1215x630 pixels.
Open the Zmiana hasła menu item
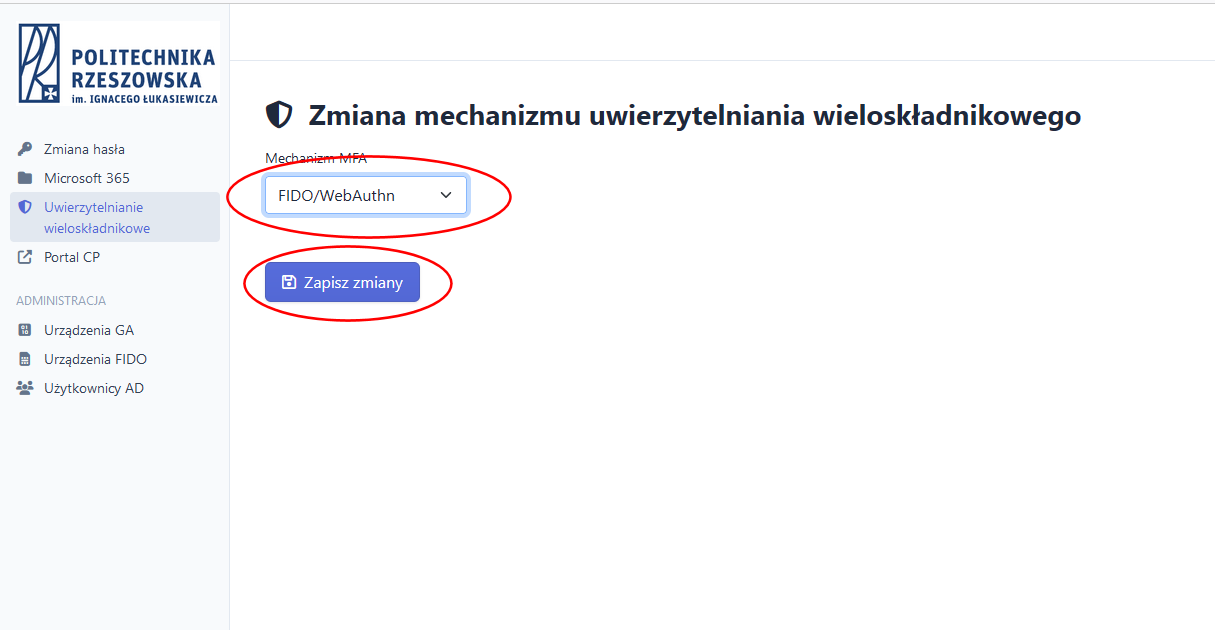(84, 149)
